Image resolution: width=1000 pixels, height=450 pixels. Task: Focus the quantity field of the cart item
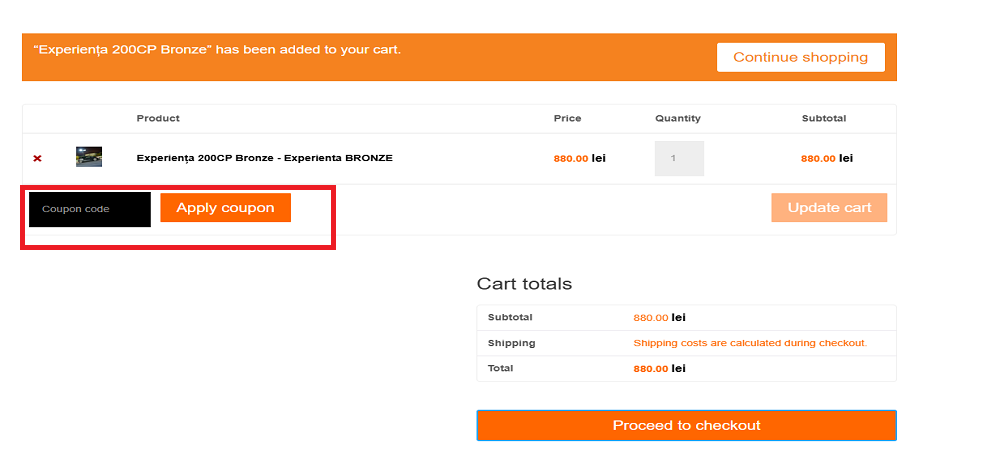pos(679,158)
